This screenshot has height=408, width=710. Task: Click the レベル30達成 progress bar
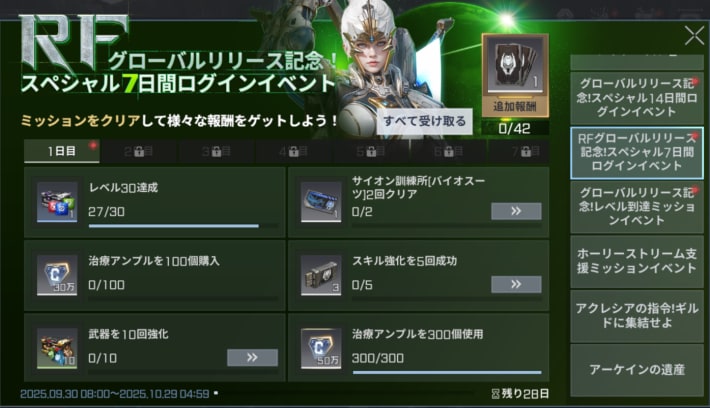tap(183, 226)
